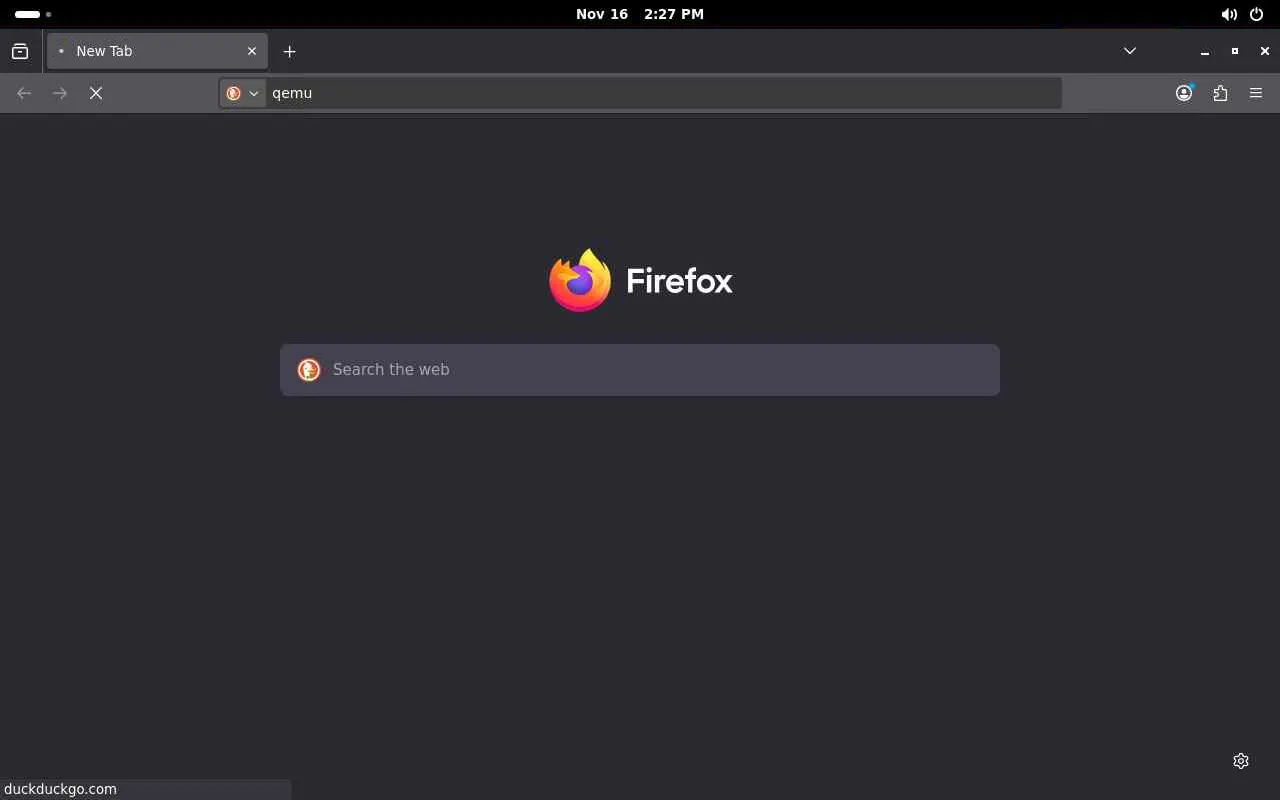Screen dimensions: 1280x800
Task: Click the Search the web box
Action: [640, 370]
